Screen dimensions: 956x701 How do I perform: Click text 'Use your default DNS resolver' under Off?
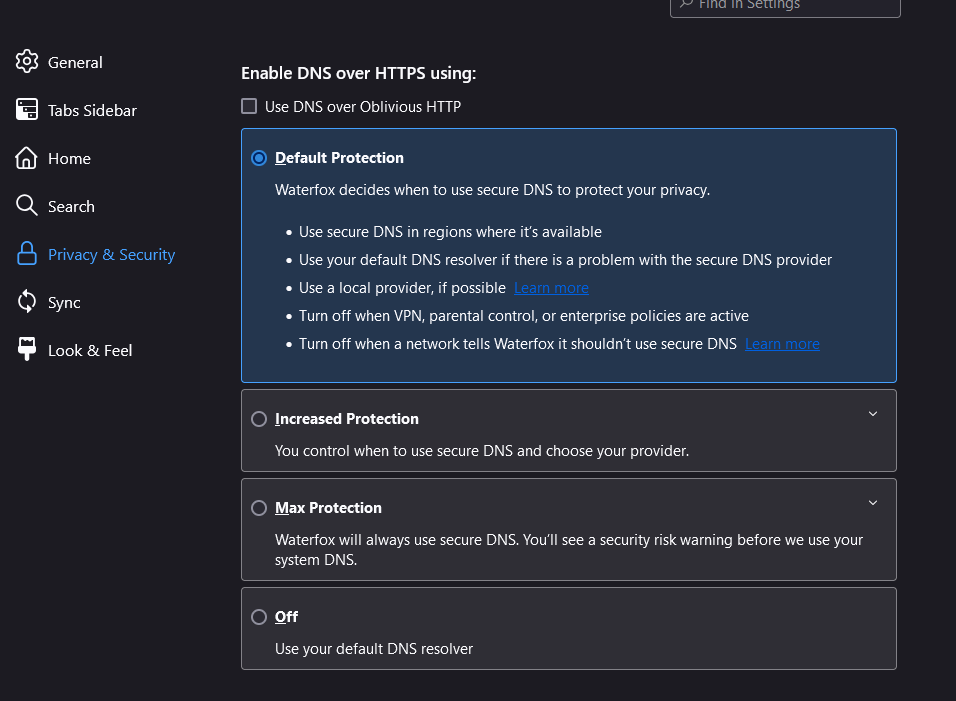(374, 649)
